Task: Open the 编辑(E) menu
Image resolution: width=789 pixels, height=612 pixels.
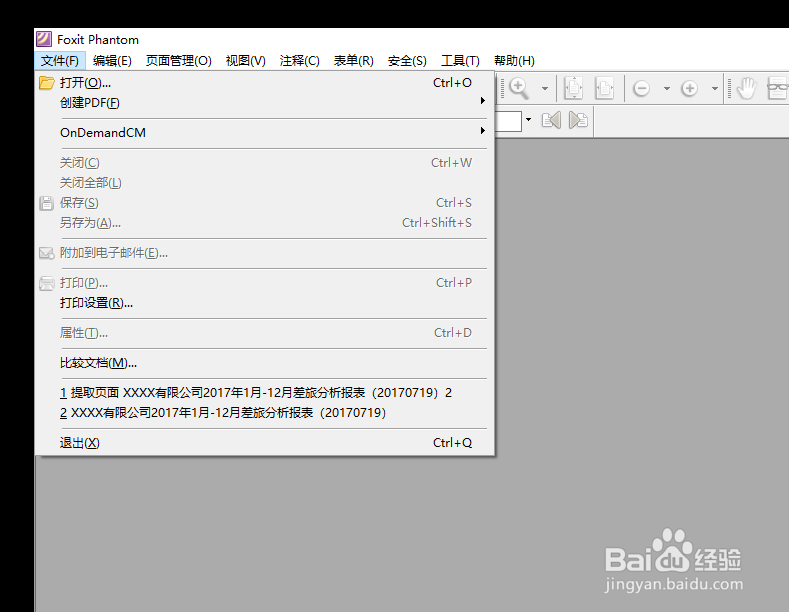Action: (x=112, y=61)
